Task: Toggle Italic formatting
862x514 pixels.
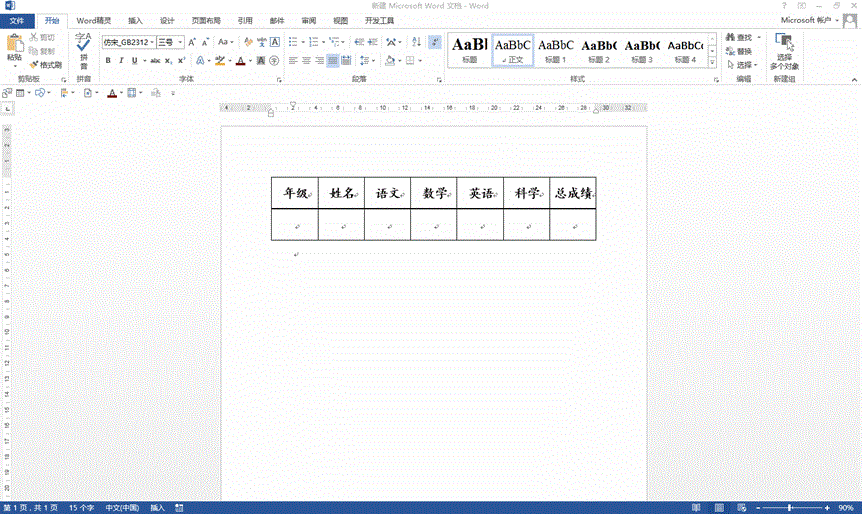Action: click(x=122, y=61)
